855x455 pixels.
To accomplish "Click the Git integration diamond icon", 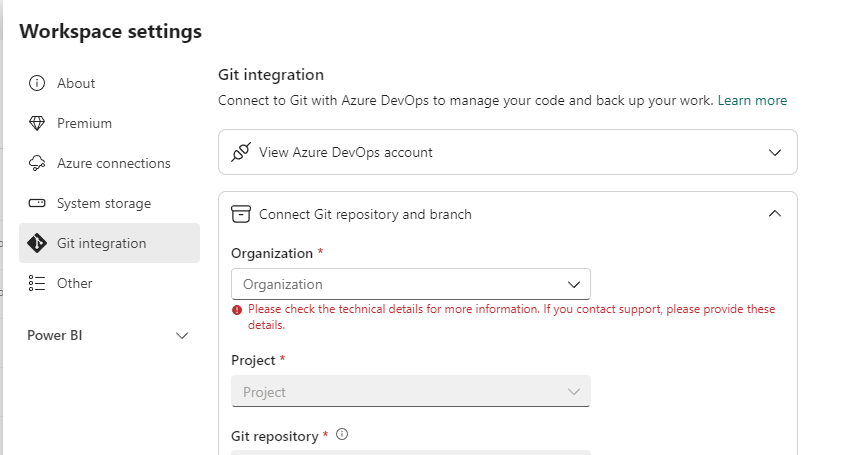I will (37, 243).
